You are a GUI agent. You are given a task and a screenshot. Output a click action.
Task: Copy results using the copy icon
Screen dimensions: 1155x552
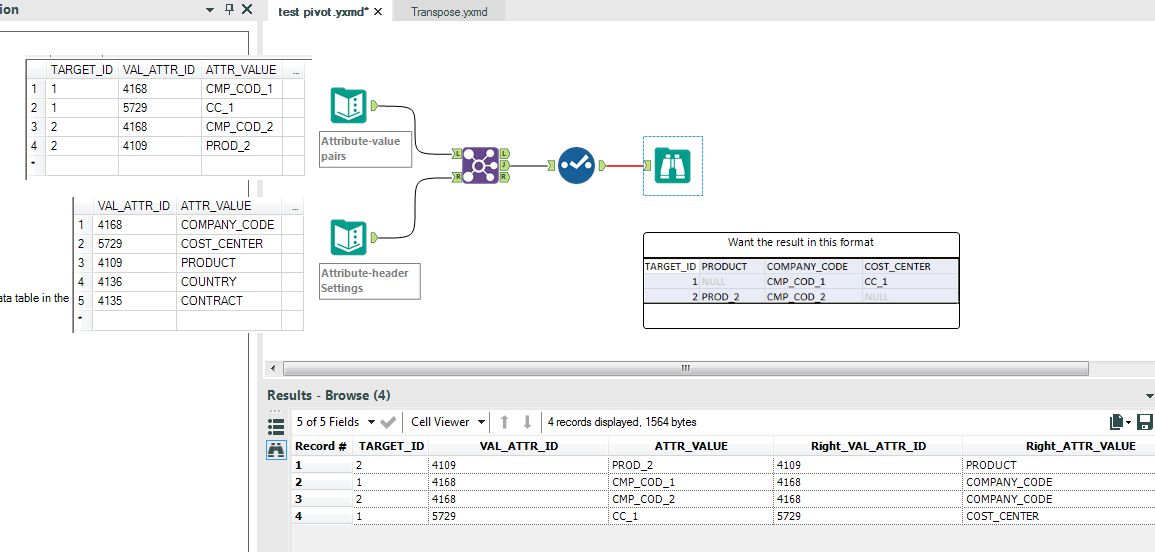pyautogui.click(x=1117, y=422)
